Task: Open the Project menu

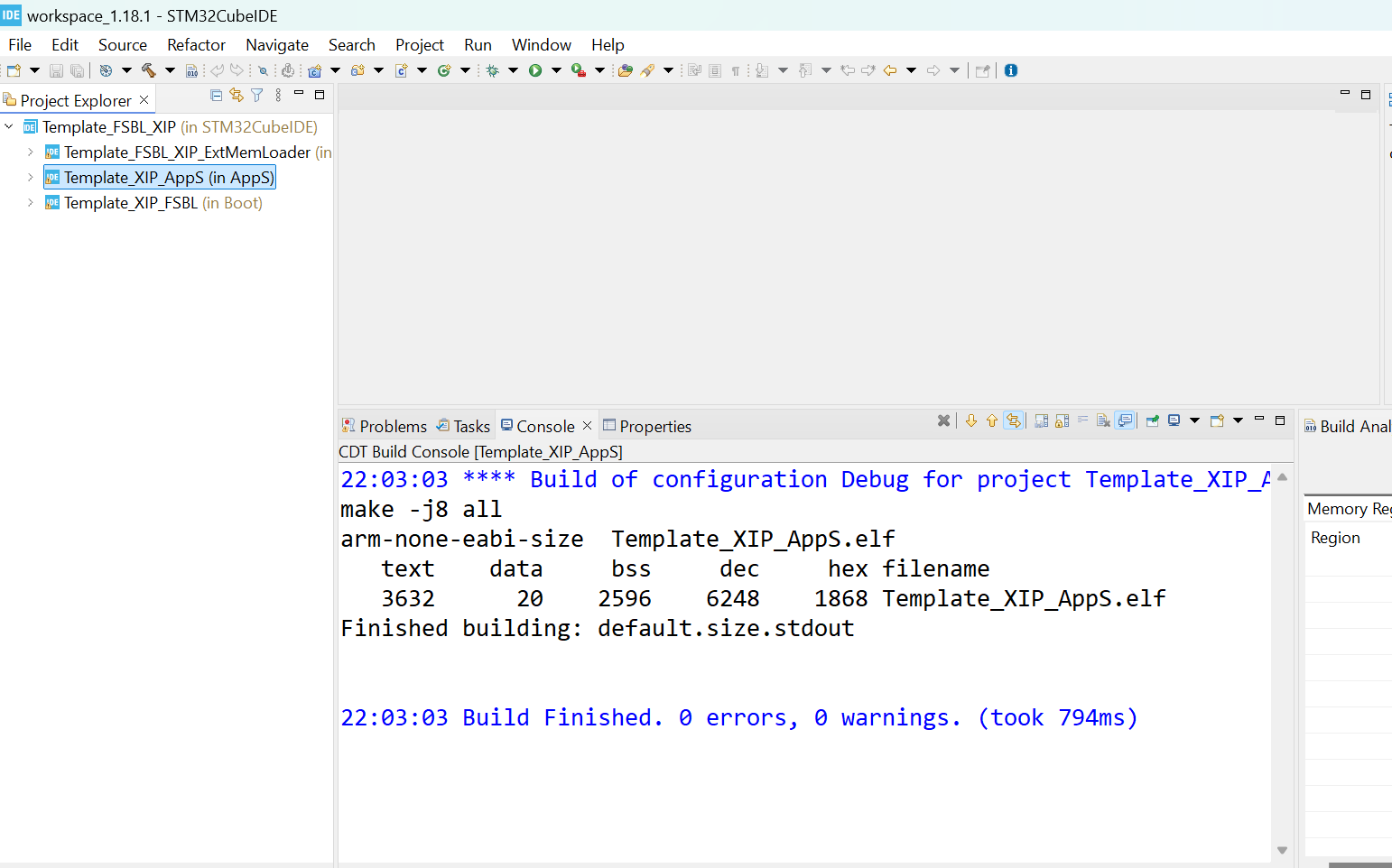Action: tap(420, 45)
